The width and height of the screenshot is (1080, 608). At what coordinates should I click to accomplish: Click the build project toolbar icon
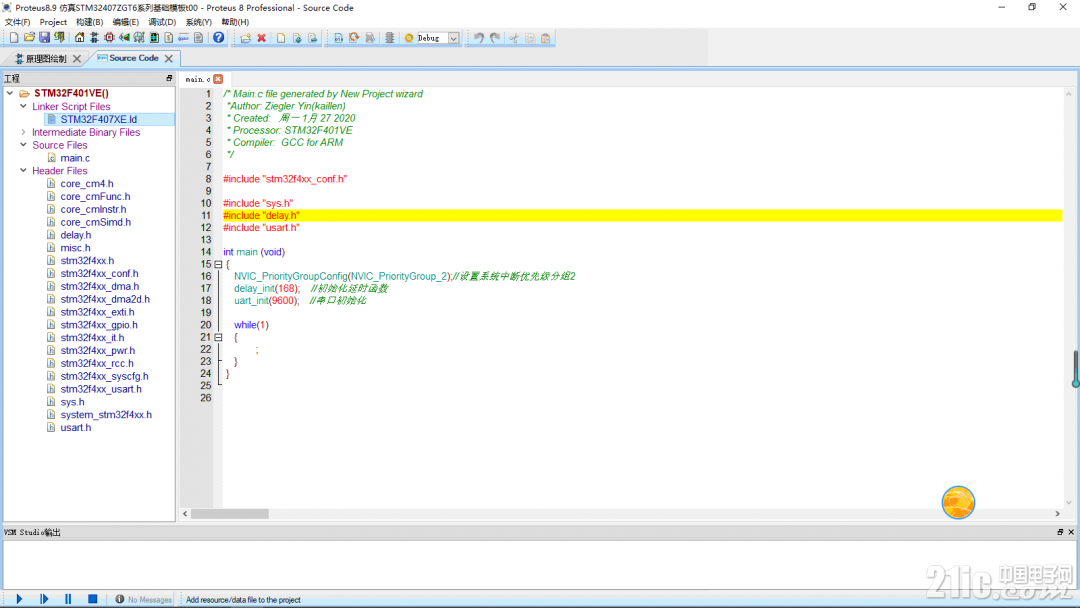pyautogui.click(x=338, y=38)
